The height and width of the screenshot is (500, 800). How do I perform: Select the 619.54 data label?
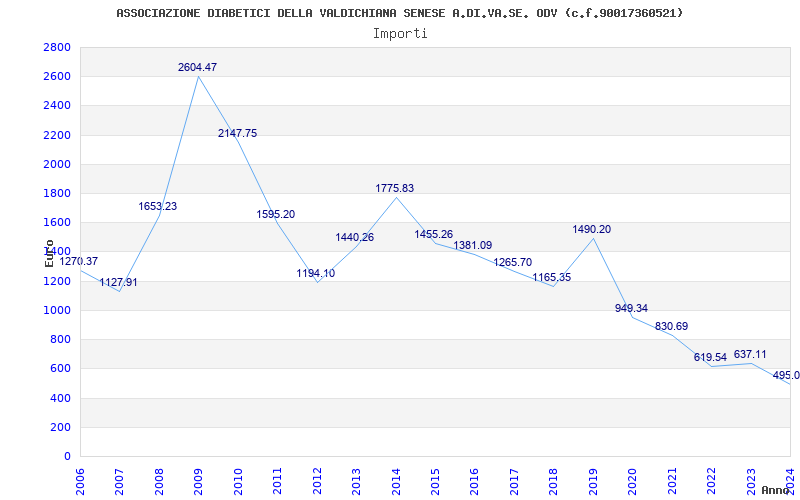click(710, 357)
